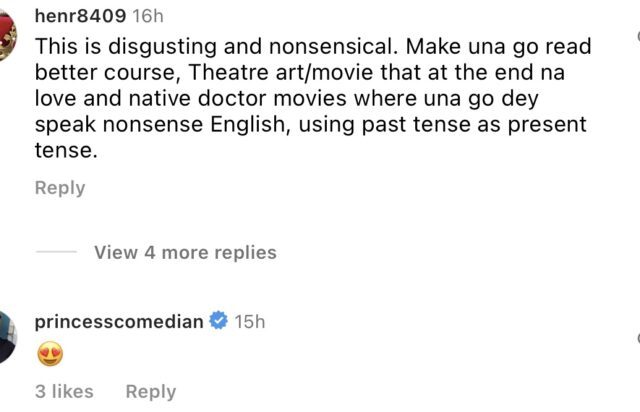Reply to henr8409's comment
This screenshot has height=412, width=640.
[60, 188]
